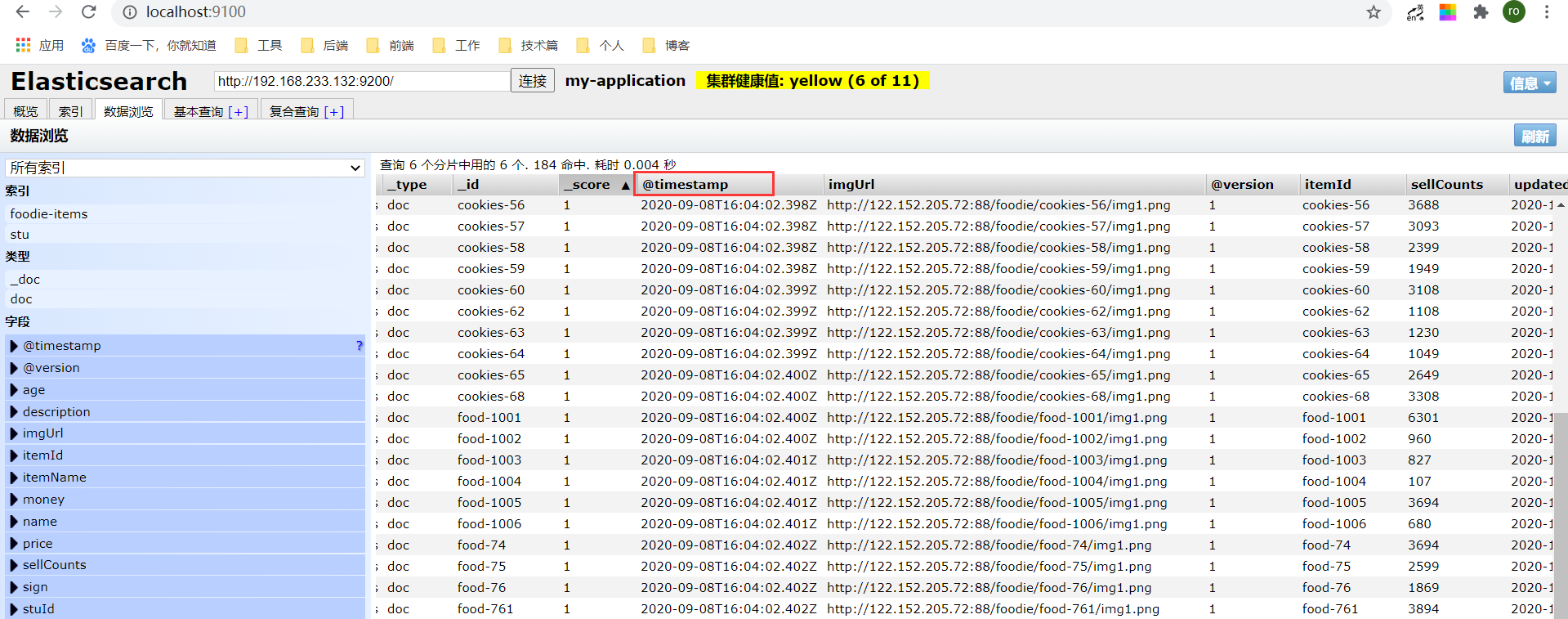Click the cookies-56 _id cell
The width and height of the screenshot is (1568, 619).
click(x=491, y=205)
